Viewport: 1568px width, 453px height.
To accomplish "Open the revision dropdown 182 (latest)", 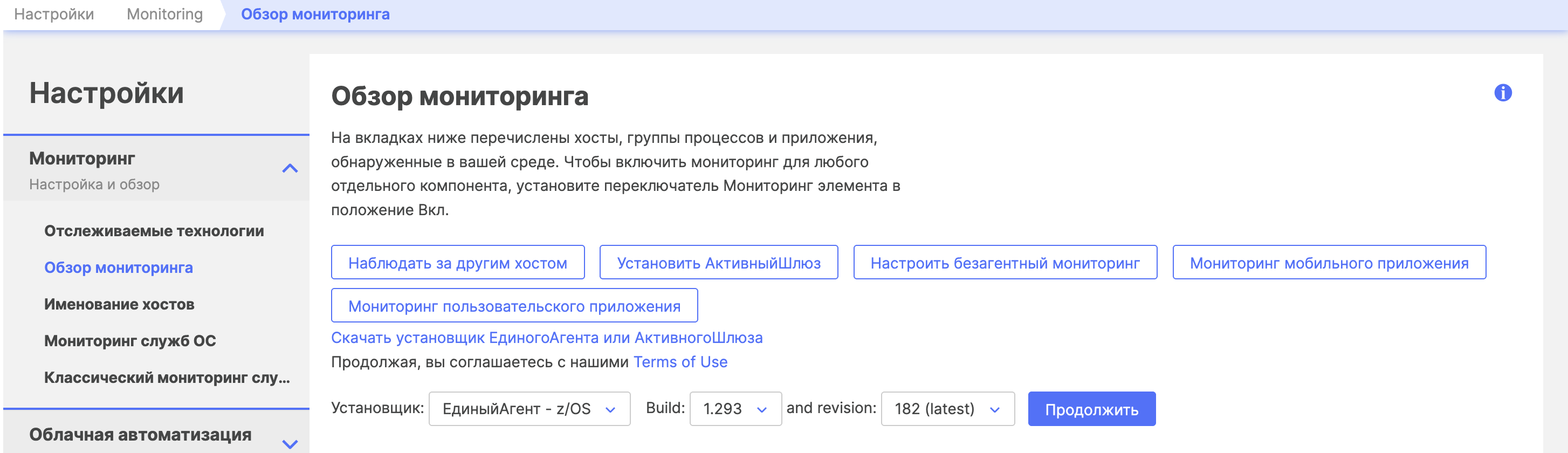I will [946, 409].
